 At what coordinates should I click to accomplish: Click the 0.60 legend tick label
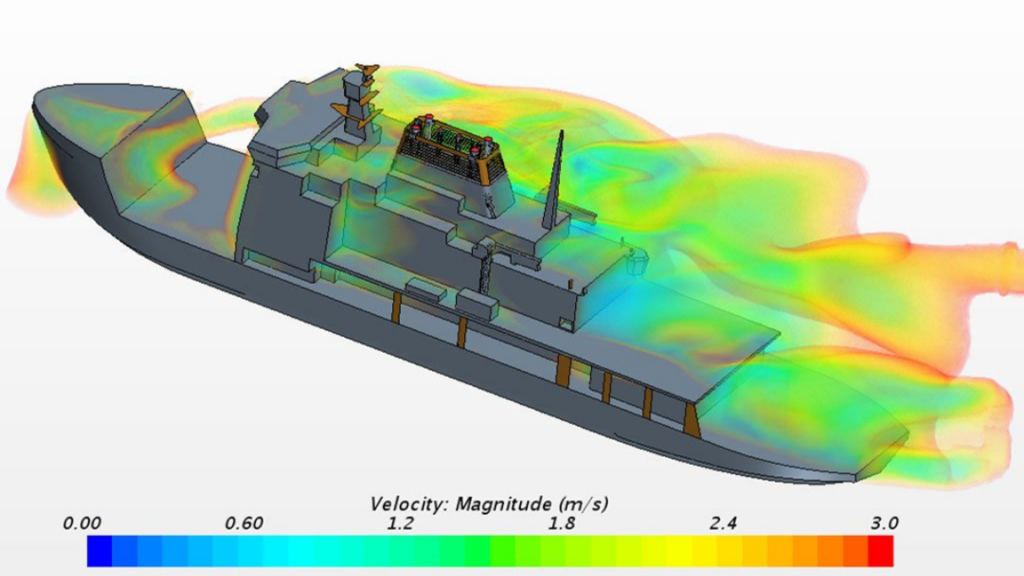click(245, 523)
